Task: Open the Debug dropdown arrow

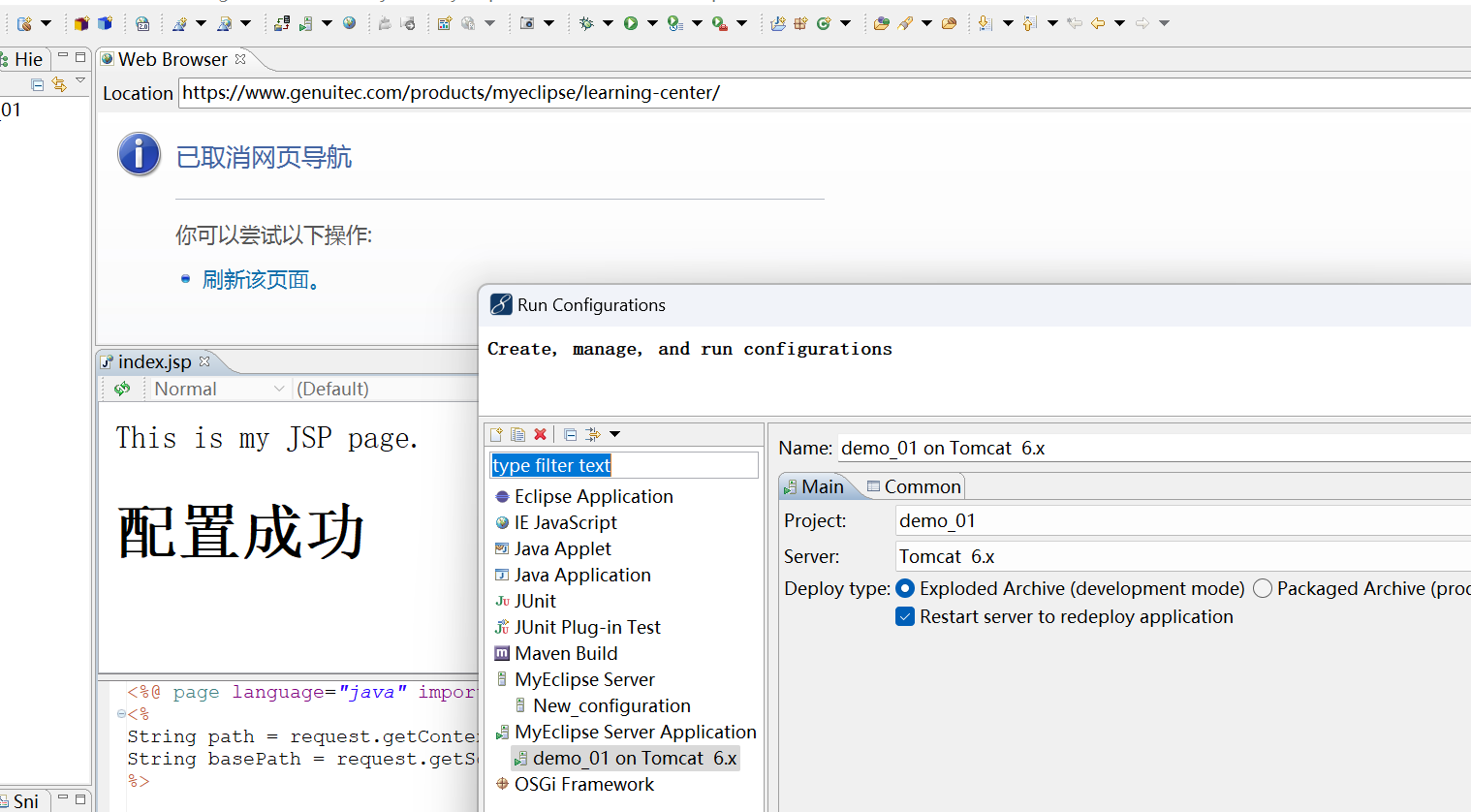Action: pos(608,23)
